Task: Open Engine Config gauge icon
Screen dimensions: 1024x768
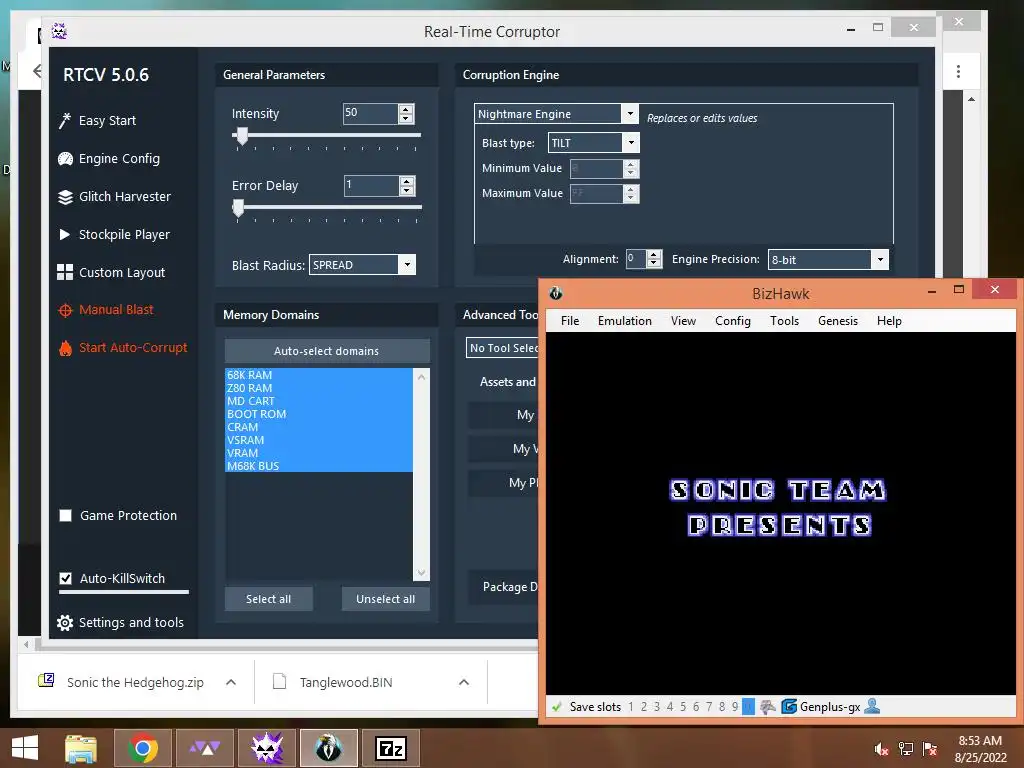Action: pyautogui.click(x=65, y=159)
